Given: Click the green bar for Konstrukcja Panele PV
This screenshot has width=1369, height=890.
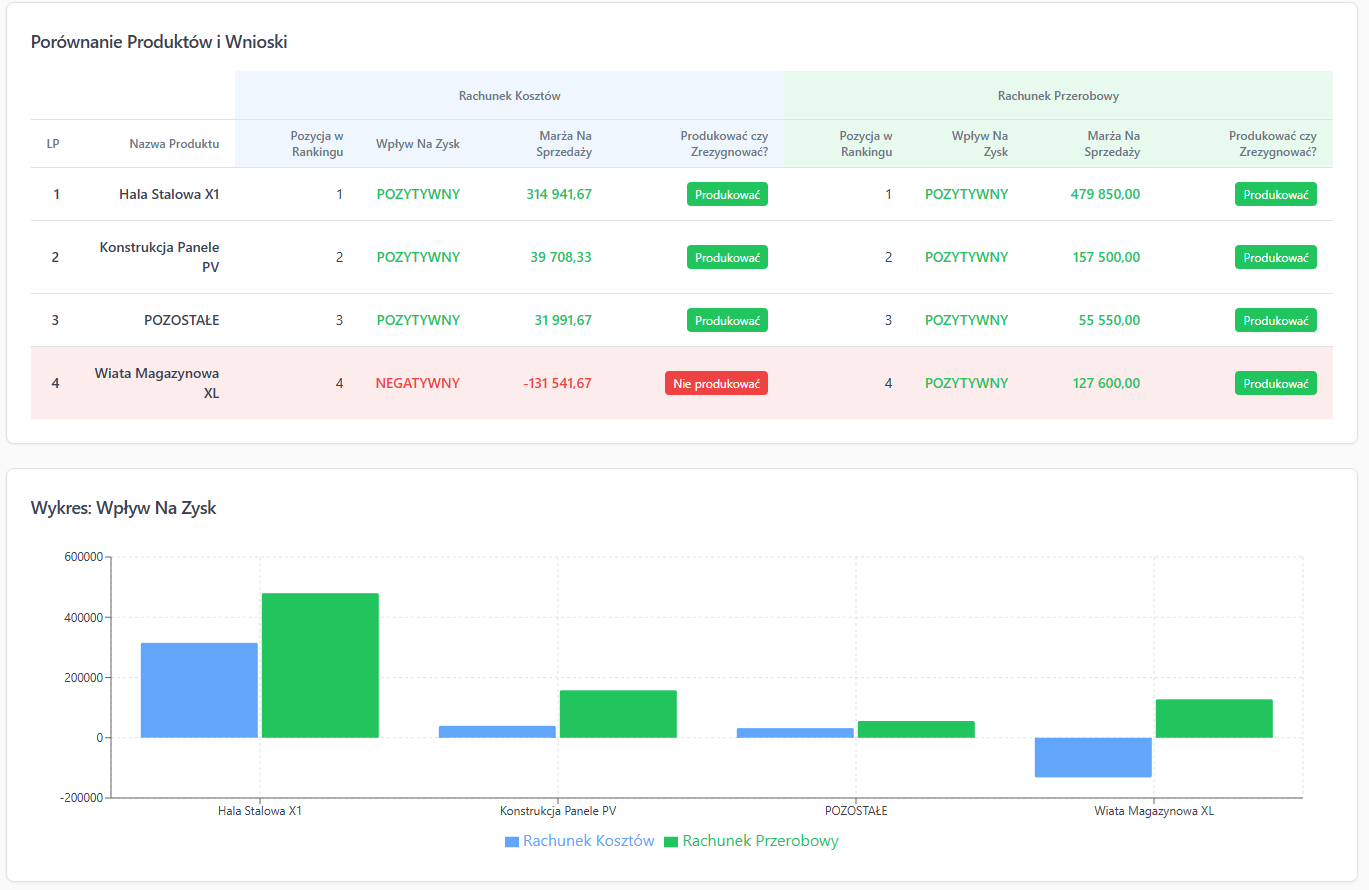Looking at the screenshot, I should (618, 714).
